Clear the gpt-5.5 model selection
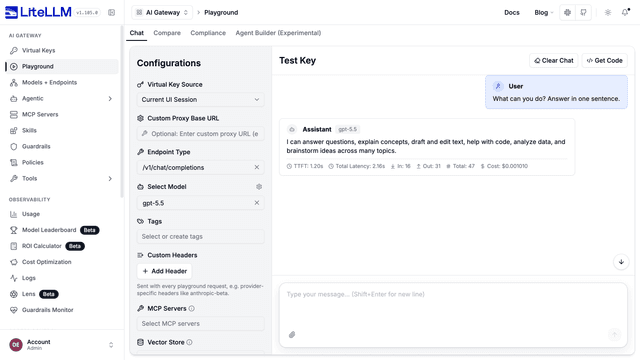The image size is (640, 360). point(257,203)
